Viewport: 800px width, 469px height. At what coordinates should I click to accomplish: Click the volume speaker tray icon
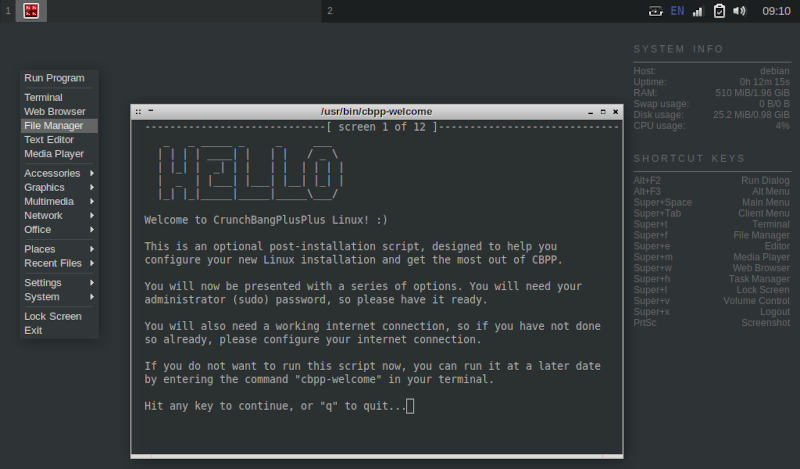(x=739, y=11)
